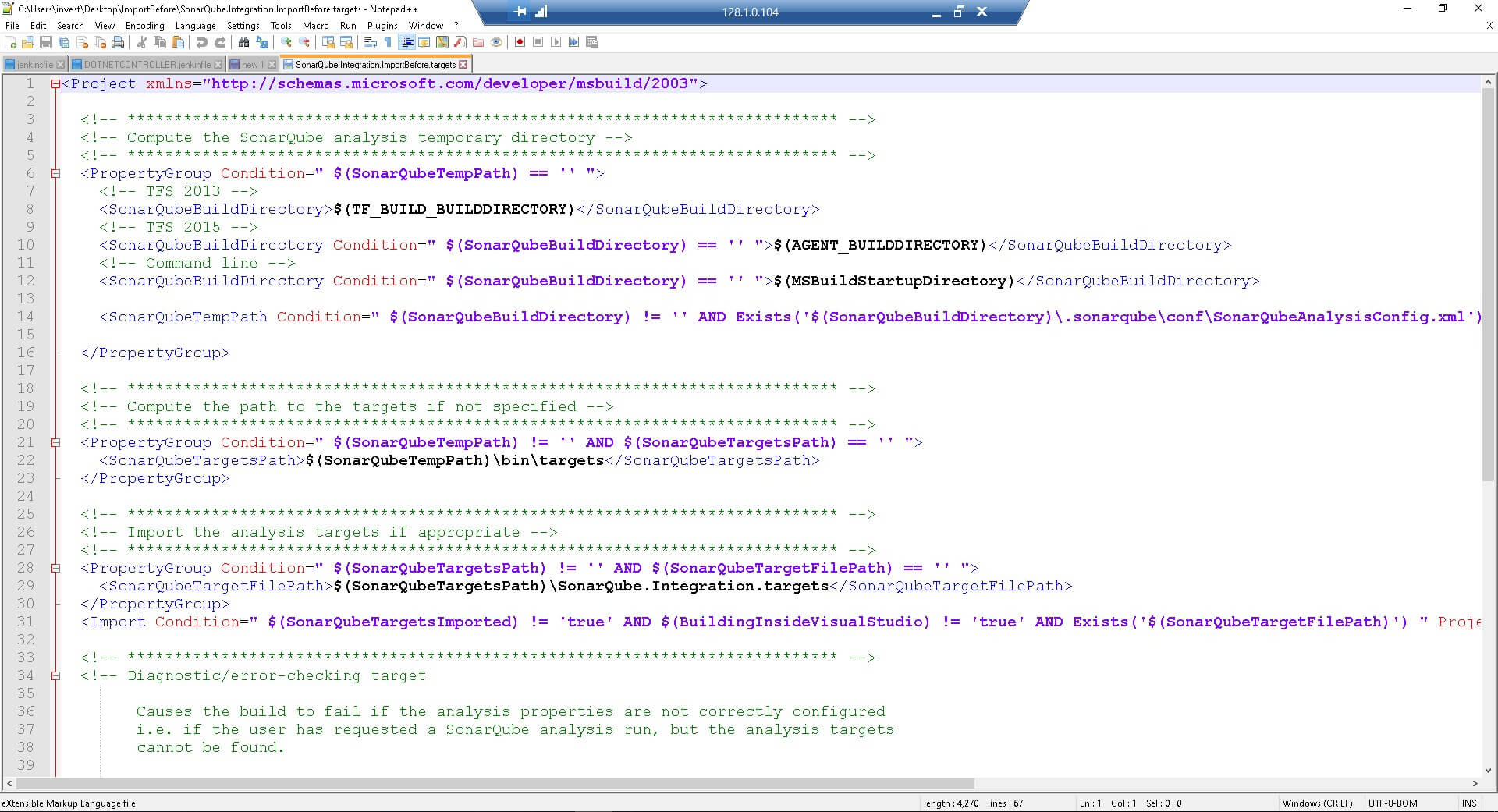Click the Ln : 1 Col : 1 status field

1108,803
